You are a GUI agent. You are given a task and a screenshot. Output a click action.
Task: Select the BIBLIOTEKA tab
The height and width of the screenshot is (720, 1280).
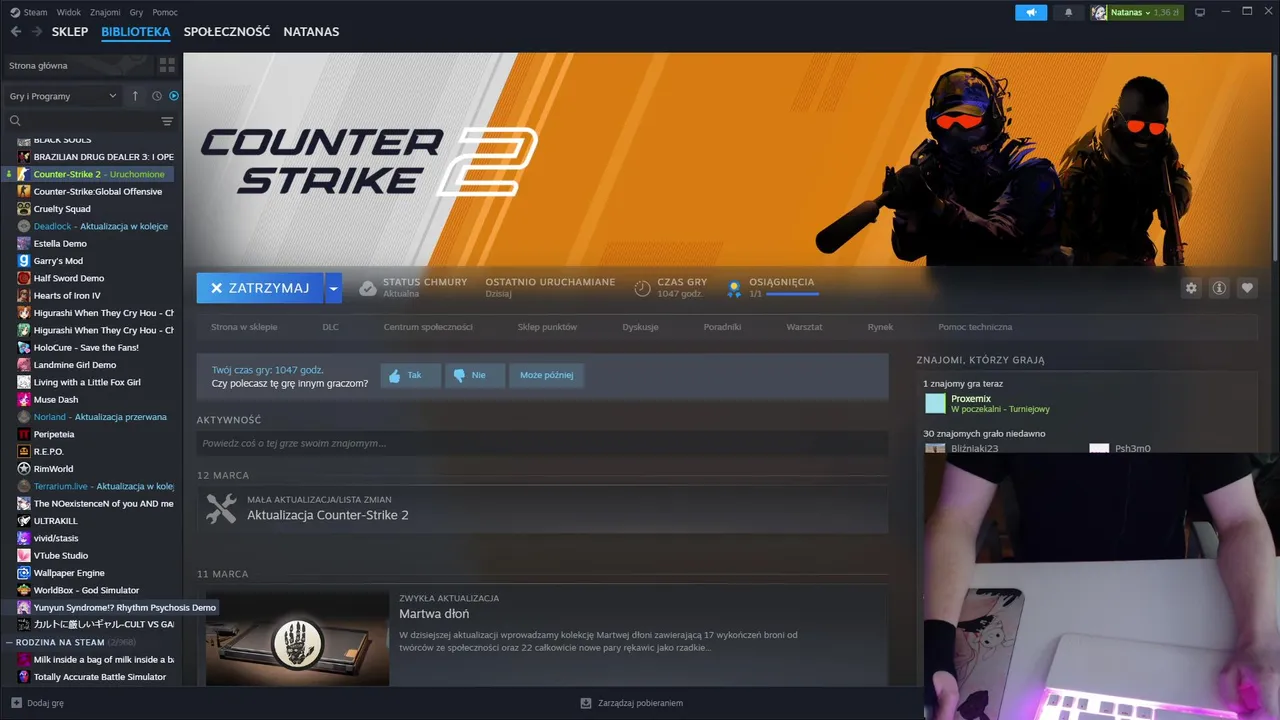coord(136,32)
